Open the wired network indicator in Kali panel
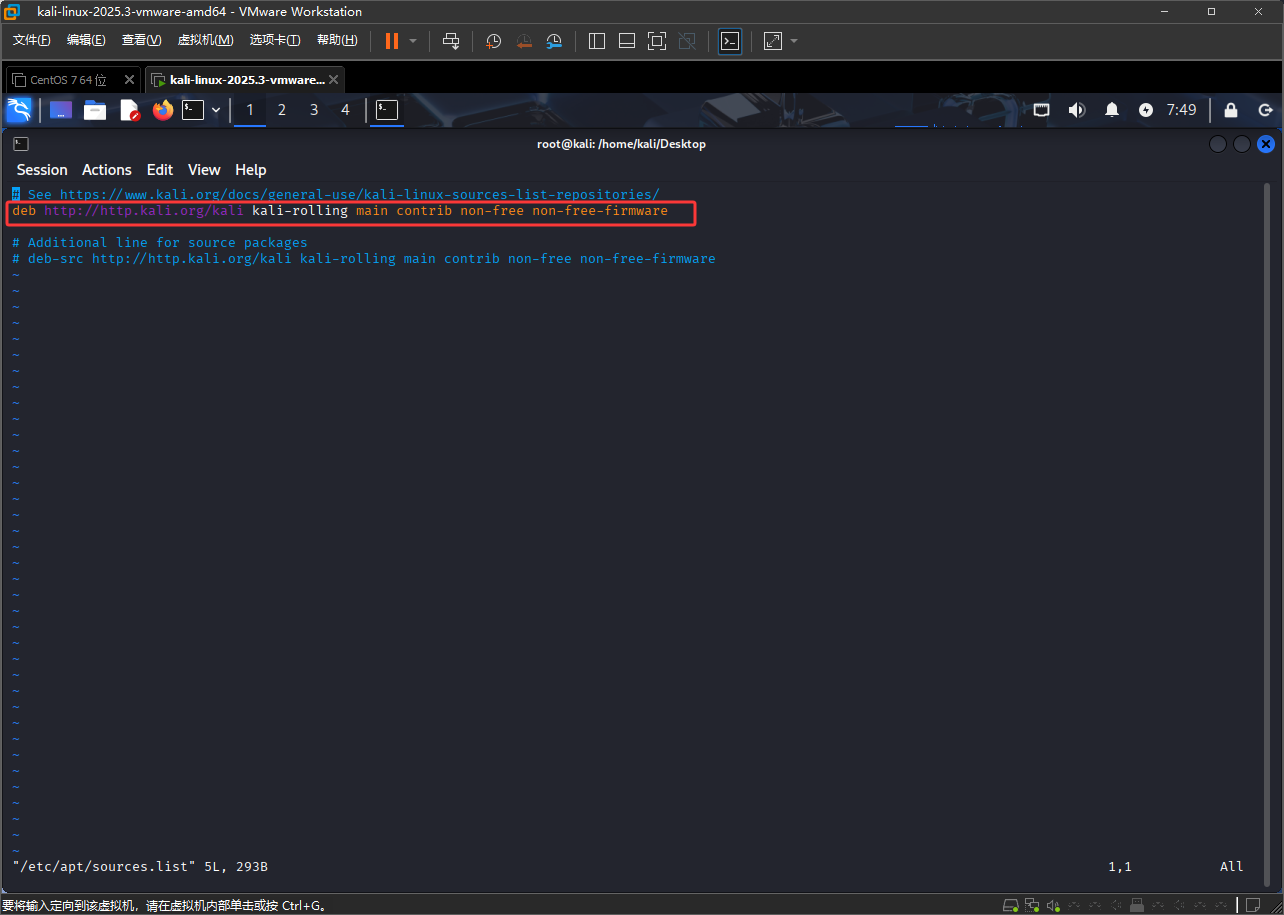Viewport: 1284px width, 915px height. tap(1041, 110)
